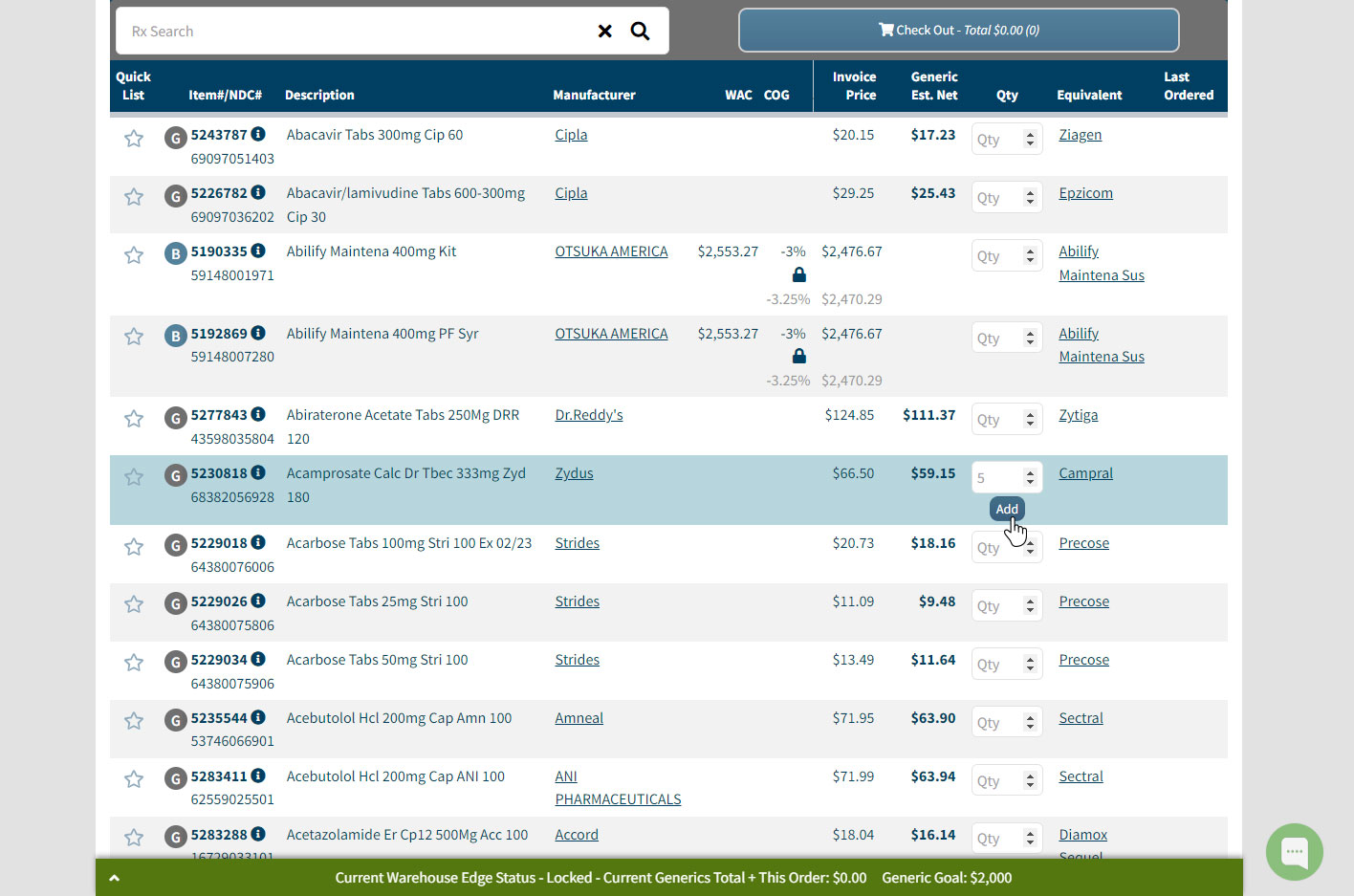Click the G generic badge for 5243787
This screenshot has height=896, width=1354.
pos(175,138)
